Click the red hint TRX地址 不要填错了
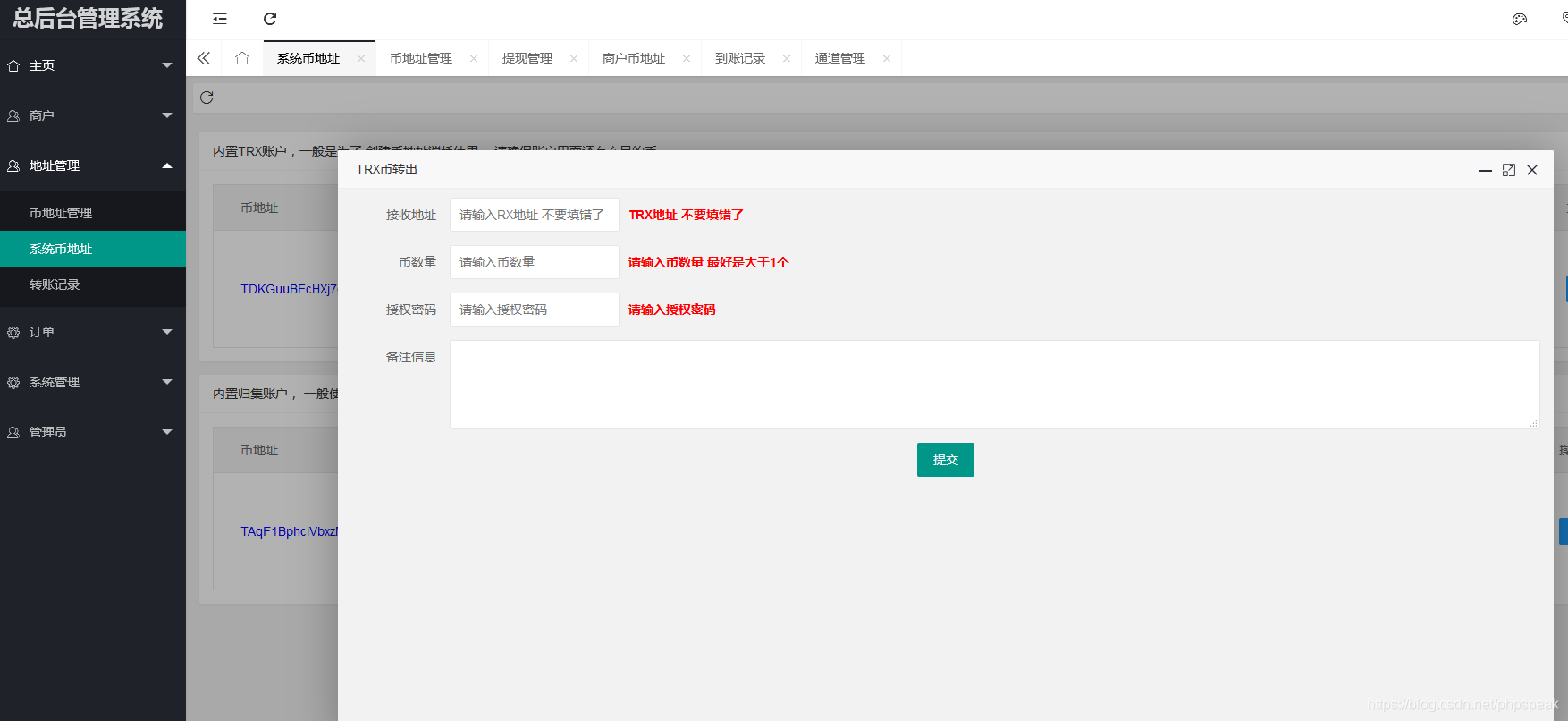 (x=687, y=215)
